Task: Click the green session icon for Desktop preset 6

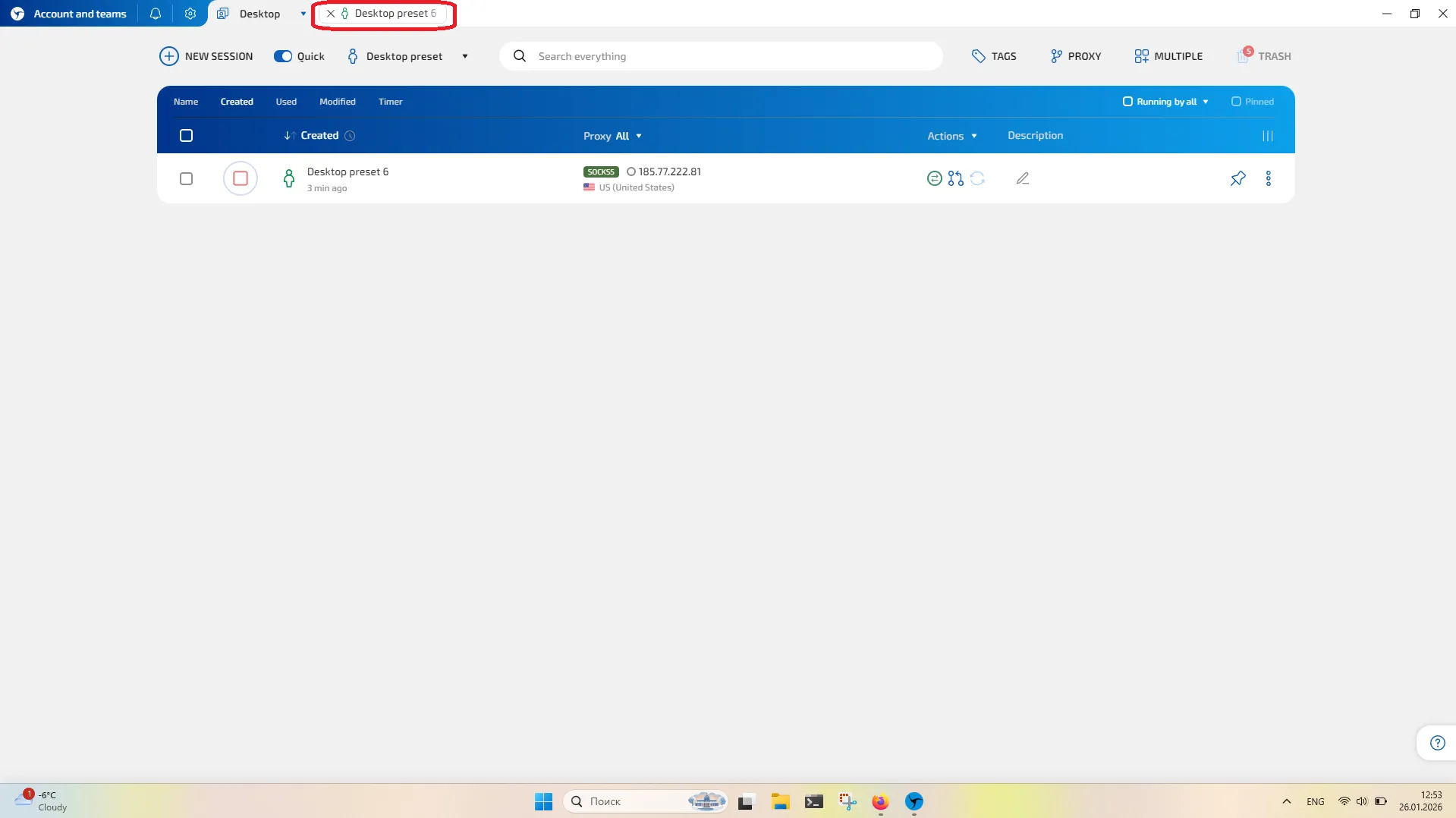Action: pyautogui.click(x=289, y=178)
